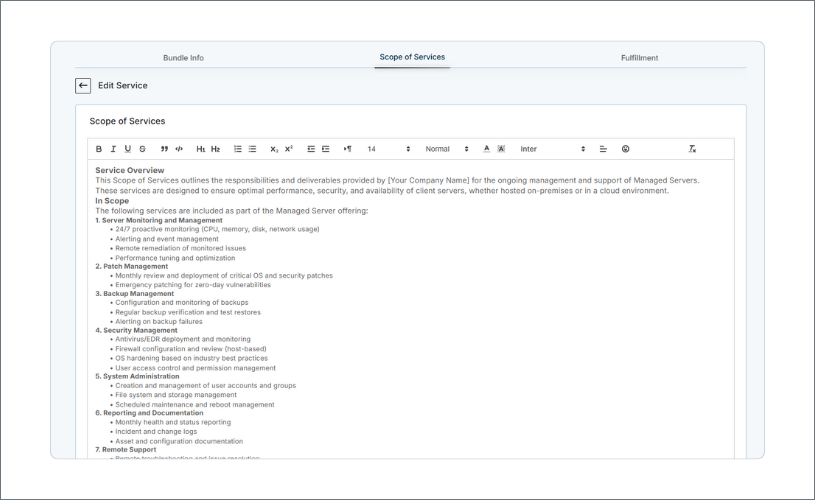
Task: Click the 'Edit Service' page title
Action: click(x=123, y=86)
